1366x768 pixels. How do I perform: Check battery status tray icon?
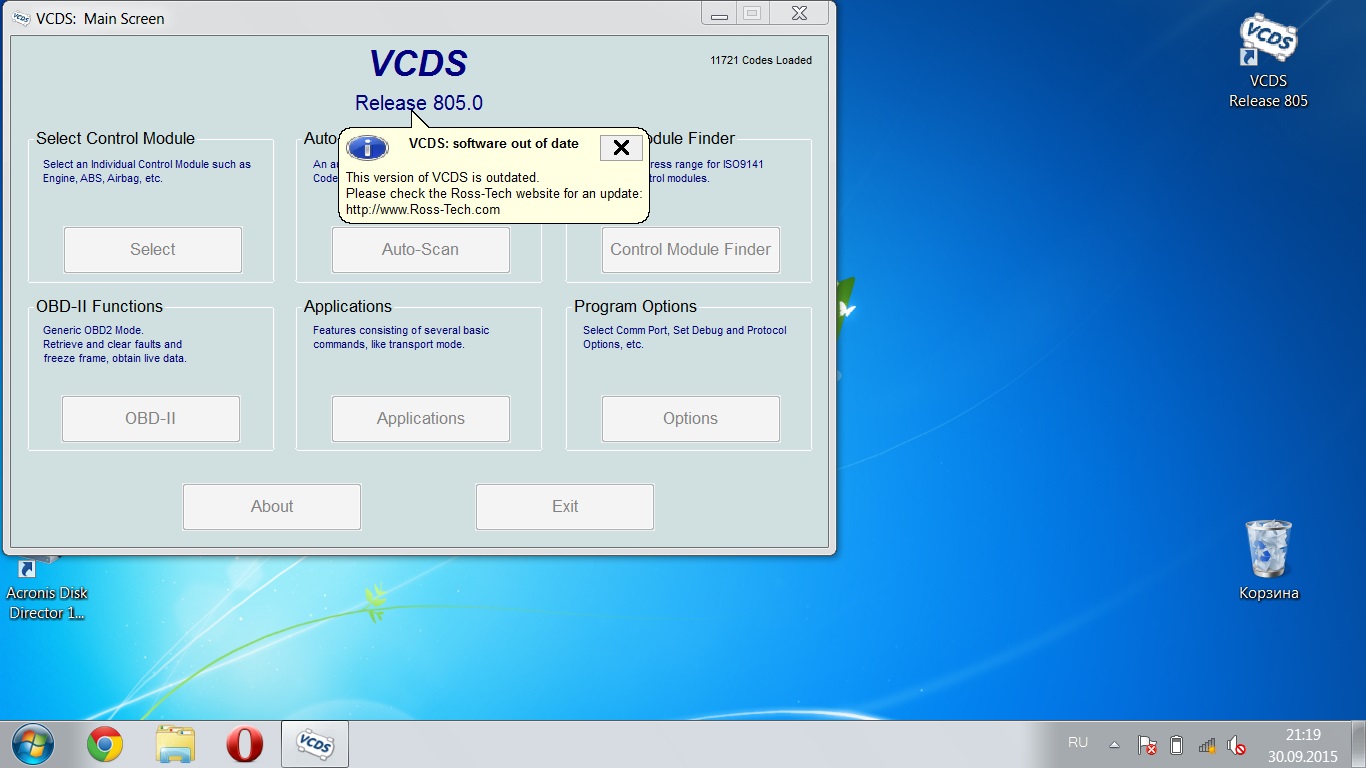[1176, 745]
